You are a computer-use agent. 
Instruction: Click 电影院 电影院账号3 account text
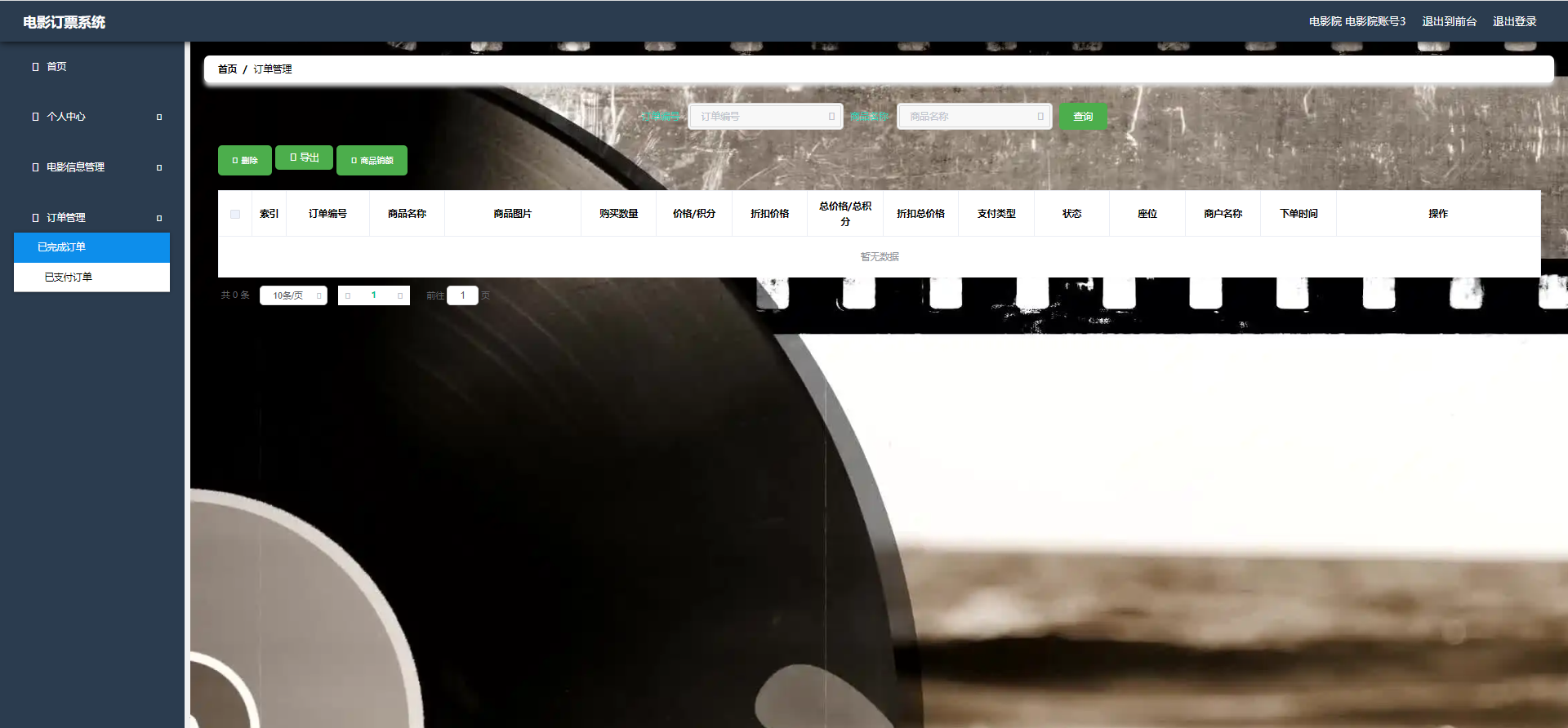point(1357,22)
